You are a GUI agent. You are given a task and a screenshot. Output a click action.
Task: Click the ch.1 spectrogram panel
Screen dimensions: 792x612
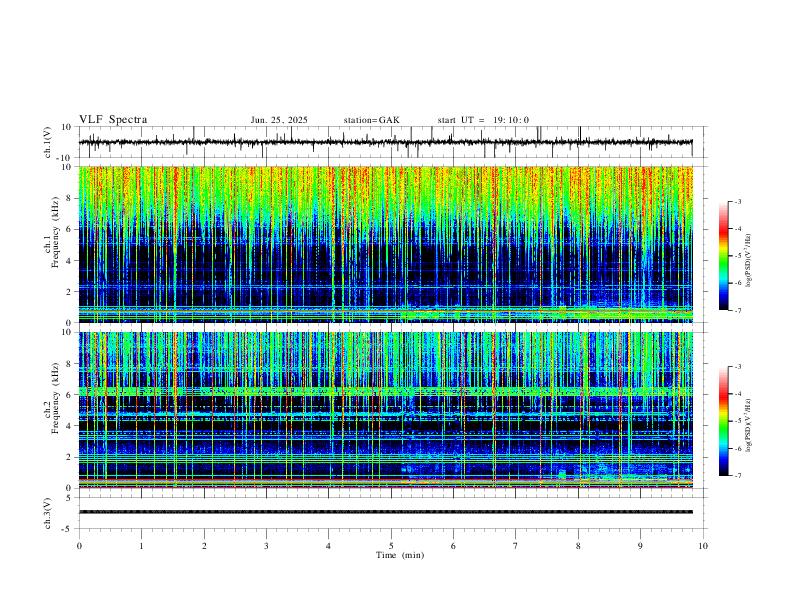click(x=385, y=244)
